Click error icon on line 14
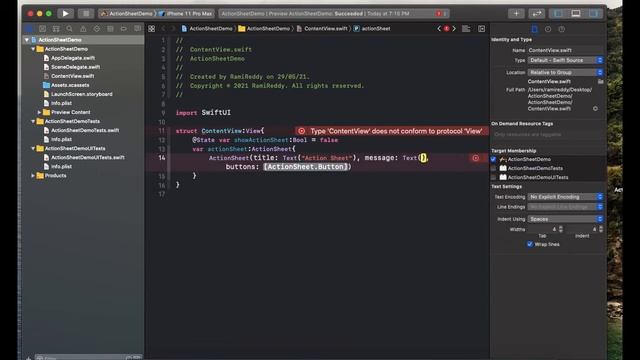This screenshot has width=640, height=360. (x=476, y=158)
